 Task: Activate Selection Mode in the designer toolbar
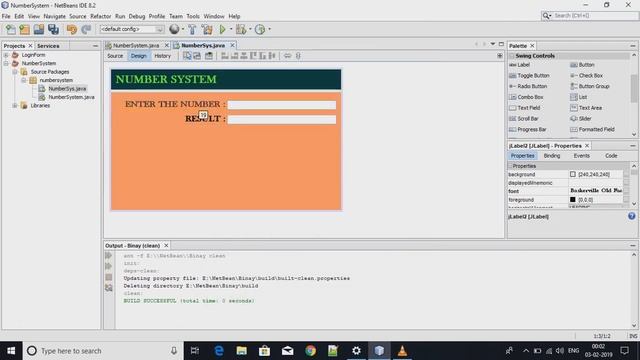(x=187, y=56)
